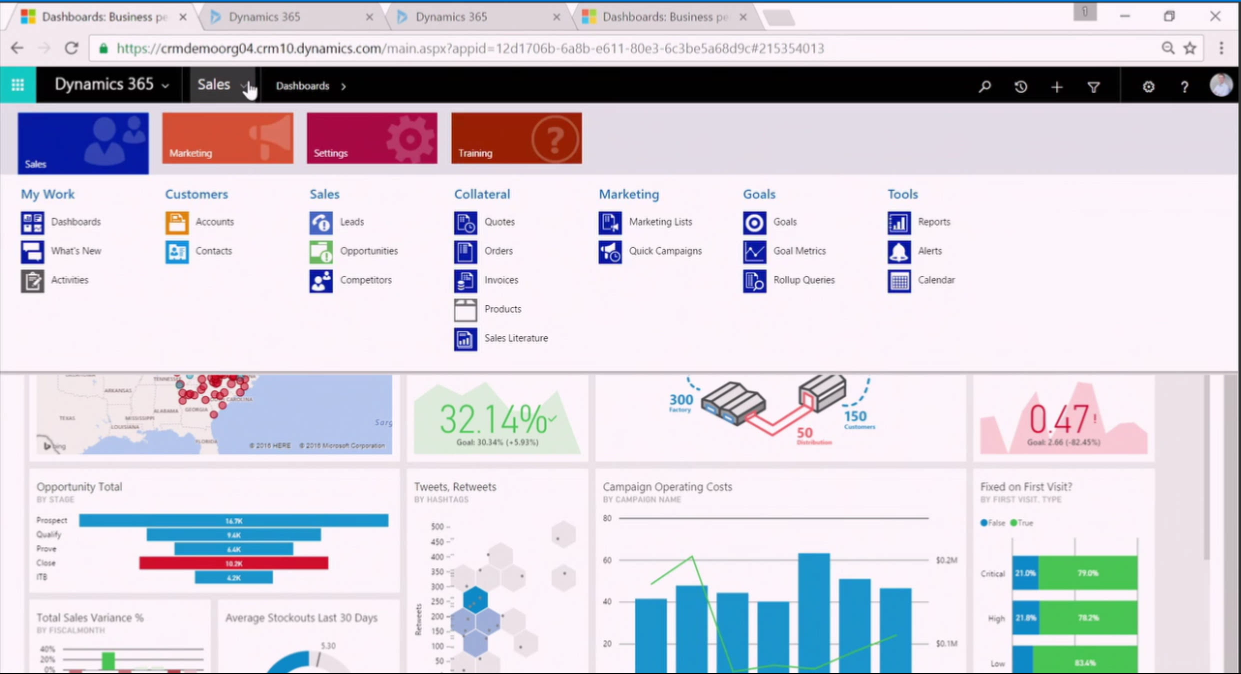Select the Marketing area tile
The width and height of the screenshot is (1241, 674).
pyautogui.click(x=228, y=138)
